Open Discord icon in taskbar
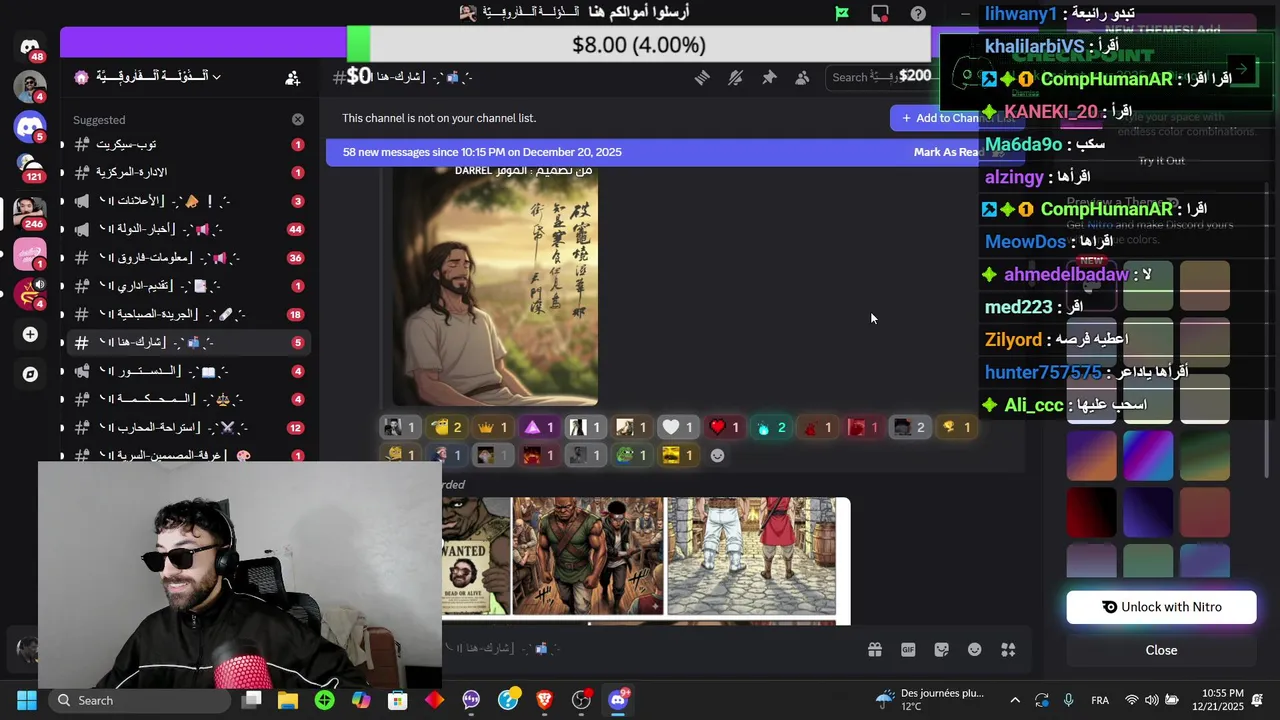The height and width of the screenshot is (720, 1280). (x=618, y=700)
